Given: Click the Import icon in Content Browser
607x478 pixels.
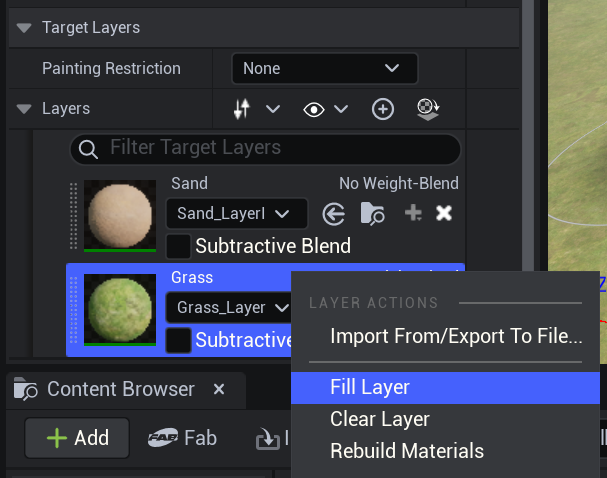Looking at the screenshot, I should [x=268, y=439].
